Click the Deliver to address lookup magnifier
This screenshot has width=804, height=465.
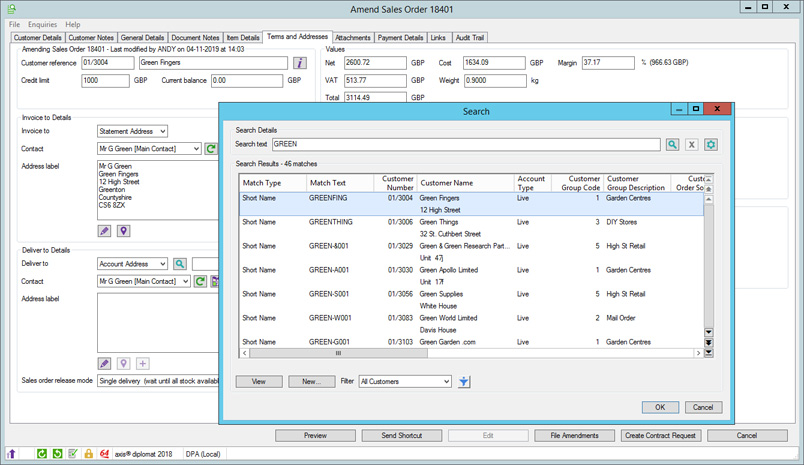pyautogui.click(x=180, y=264)
